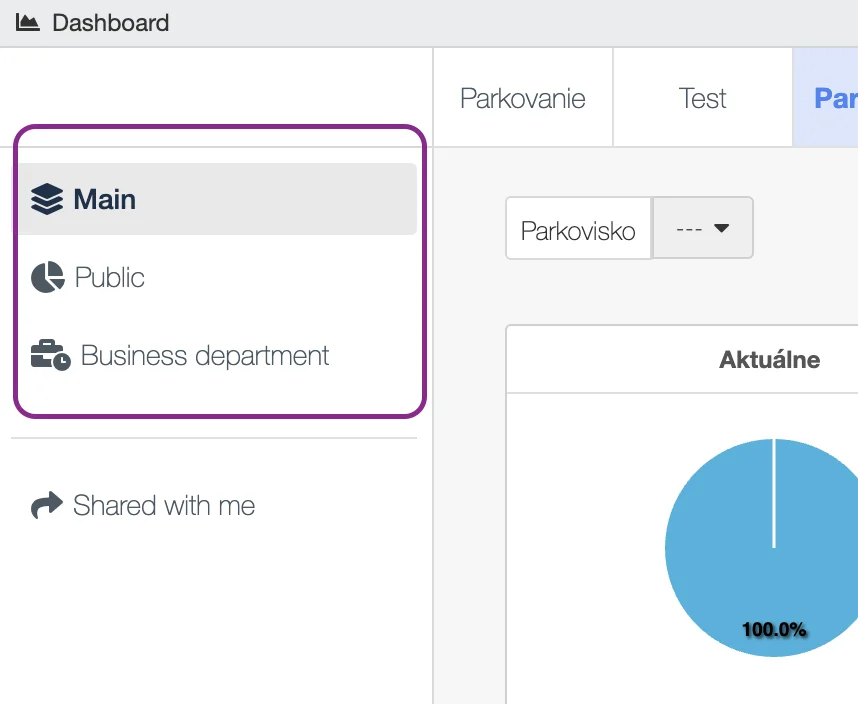Click the Parkovisko dropdown caret arrow

tap(721, 229)
